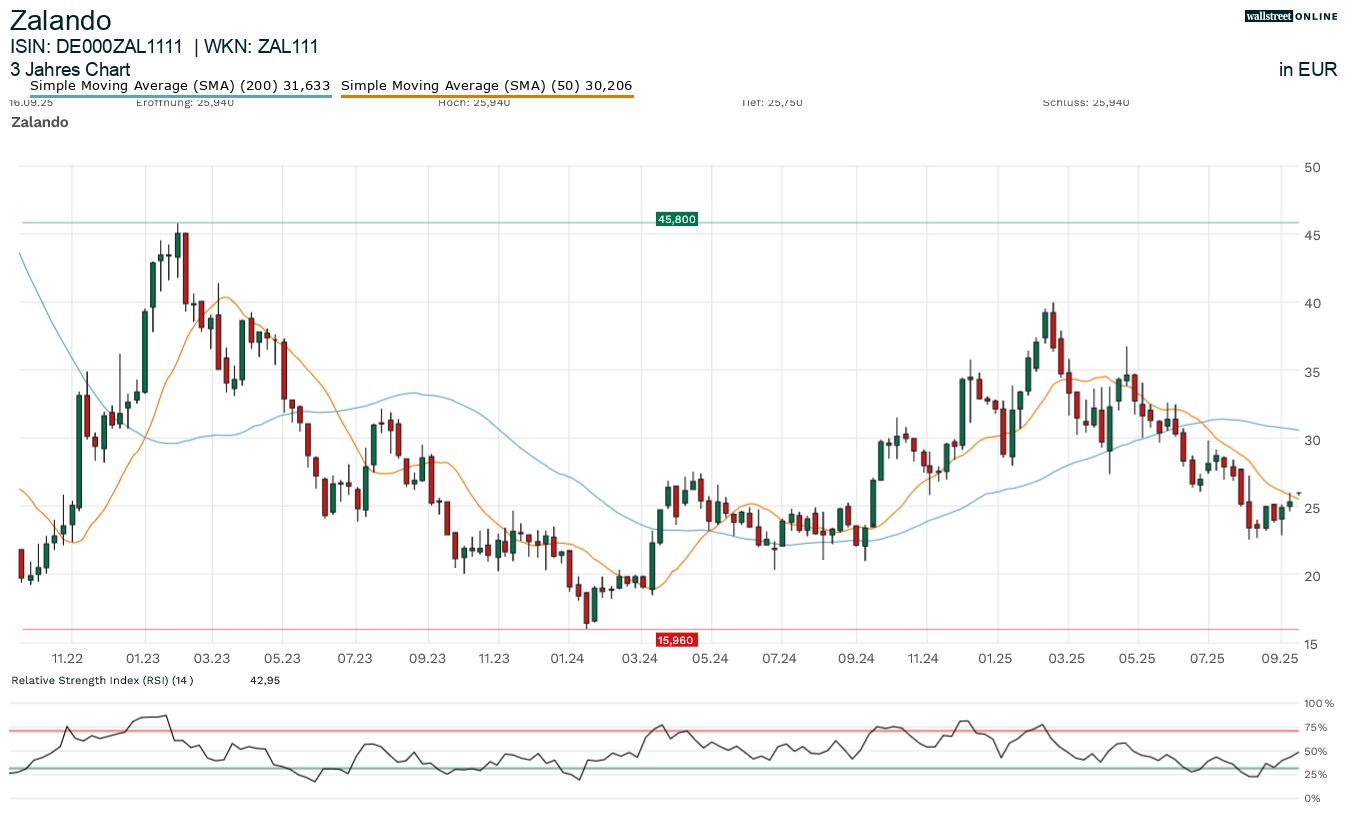The image size is (1349, 831).
Task: Click the green 45,800 high price marker
Action: [x=676, y=219]
